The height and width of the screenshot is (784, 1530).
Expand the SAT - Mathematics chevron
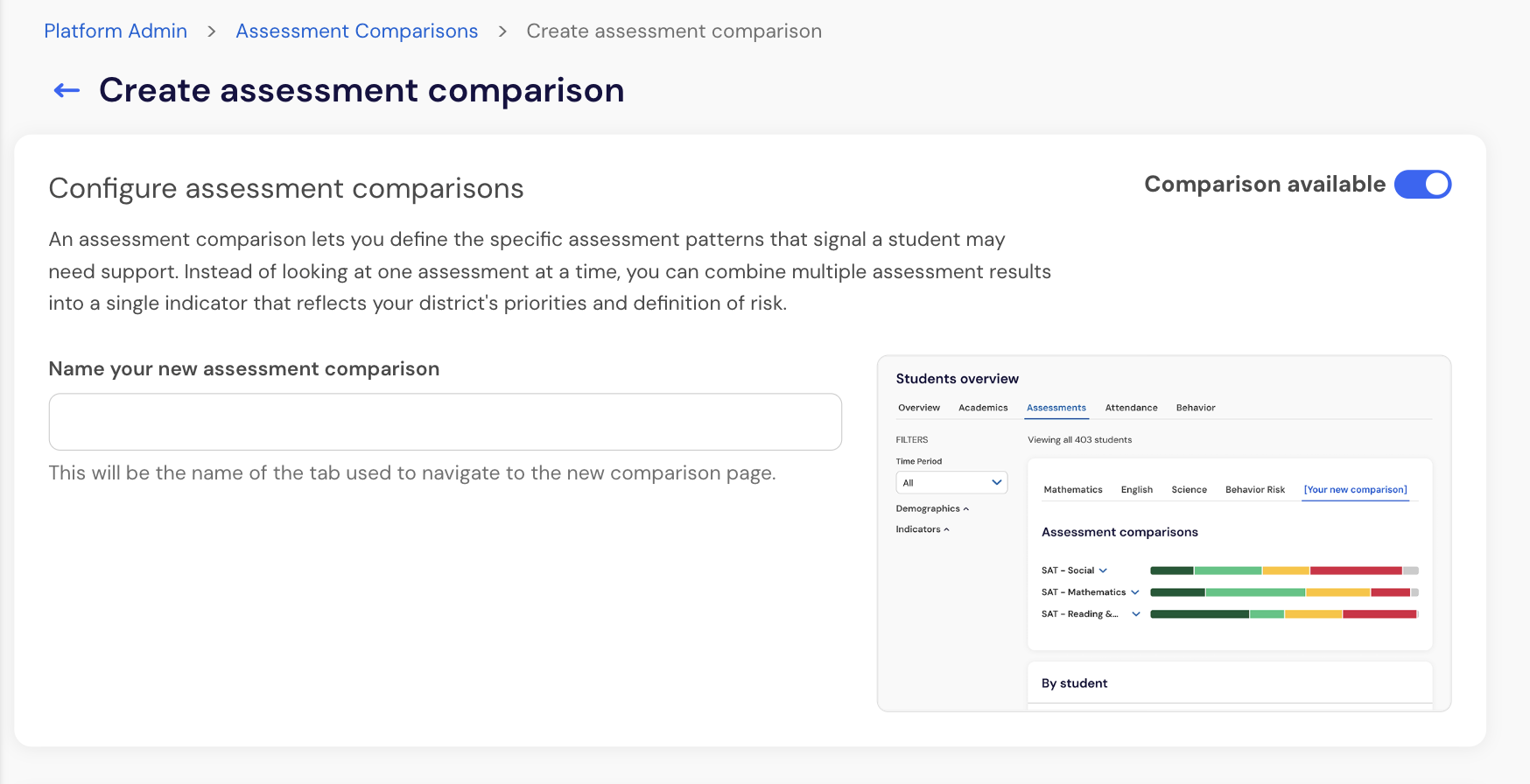tap(1135, 592)
